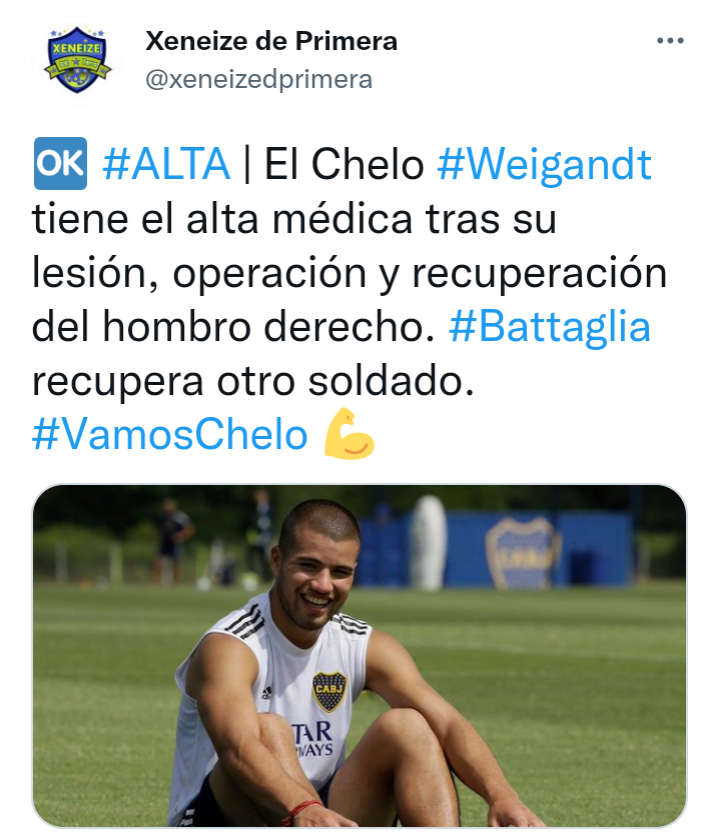This screenshot has width=719, height=840.
Task: Click the red bracelet on the player's wrist
Action: click(300, 812)
